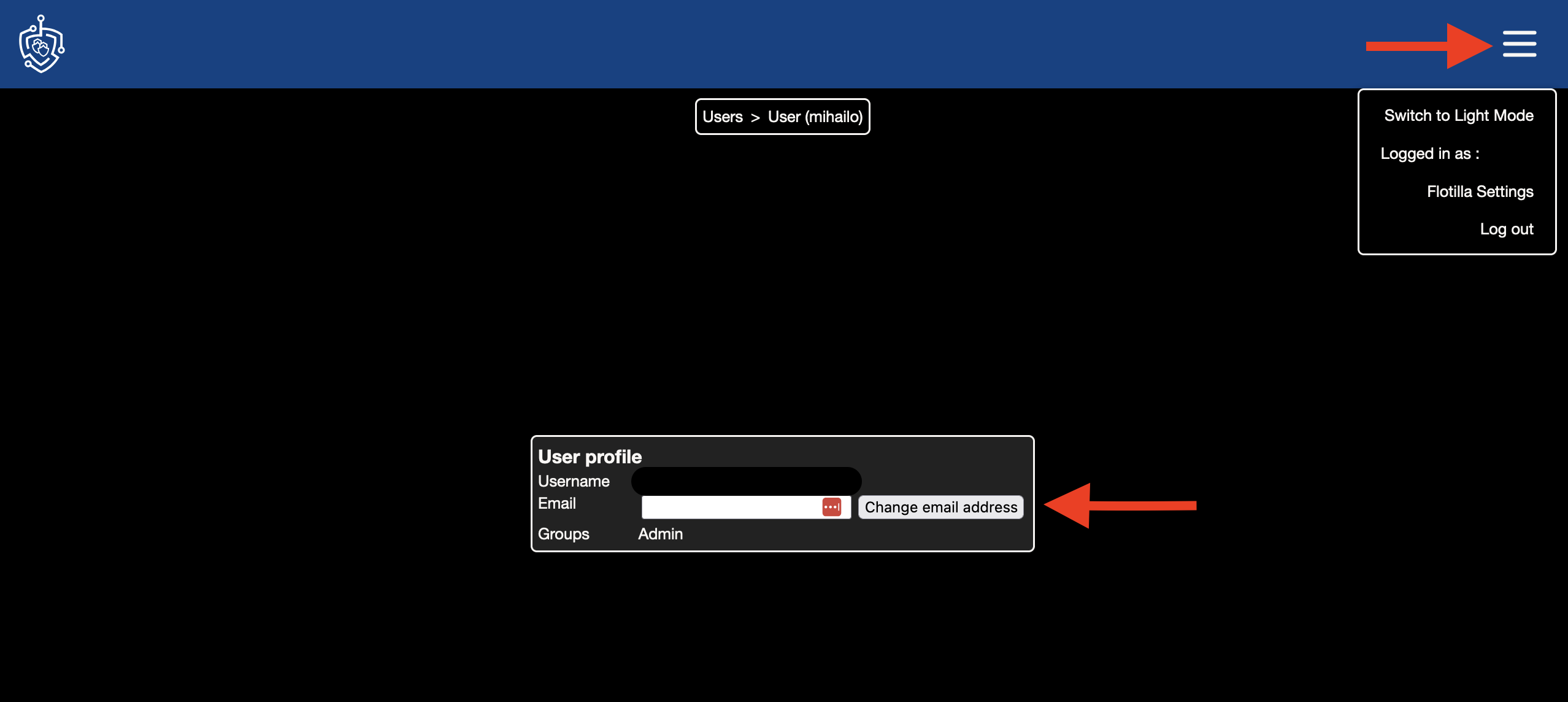Click the Admin group value
Screen dimensions: 1568x702
tap(660, 534)
